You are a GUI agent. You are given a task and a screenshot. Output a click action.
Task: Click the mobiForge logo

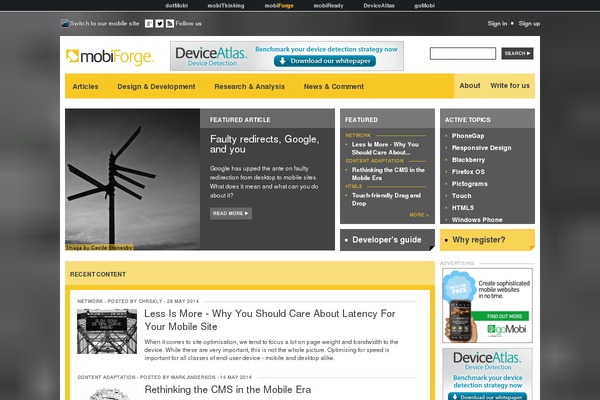tap(110, 57)
